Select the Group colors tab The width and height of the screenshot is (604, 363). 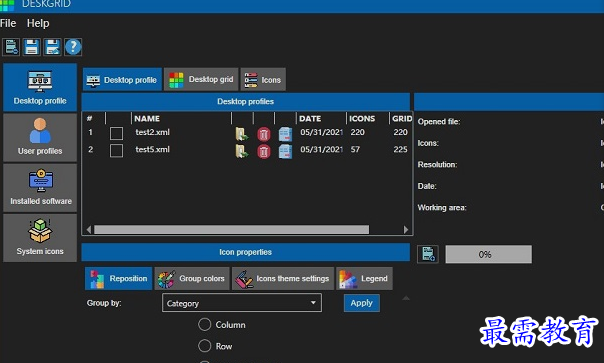pyautogui.click(x=192, y=278)
